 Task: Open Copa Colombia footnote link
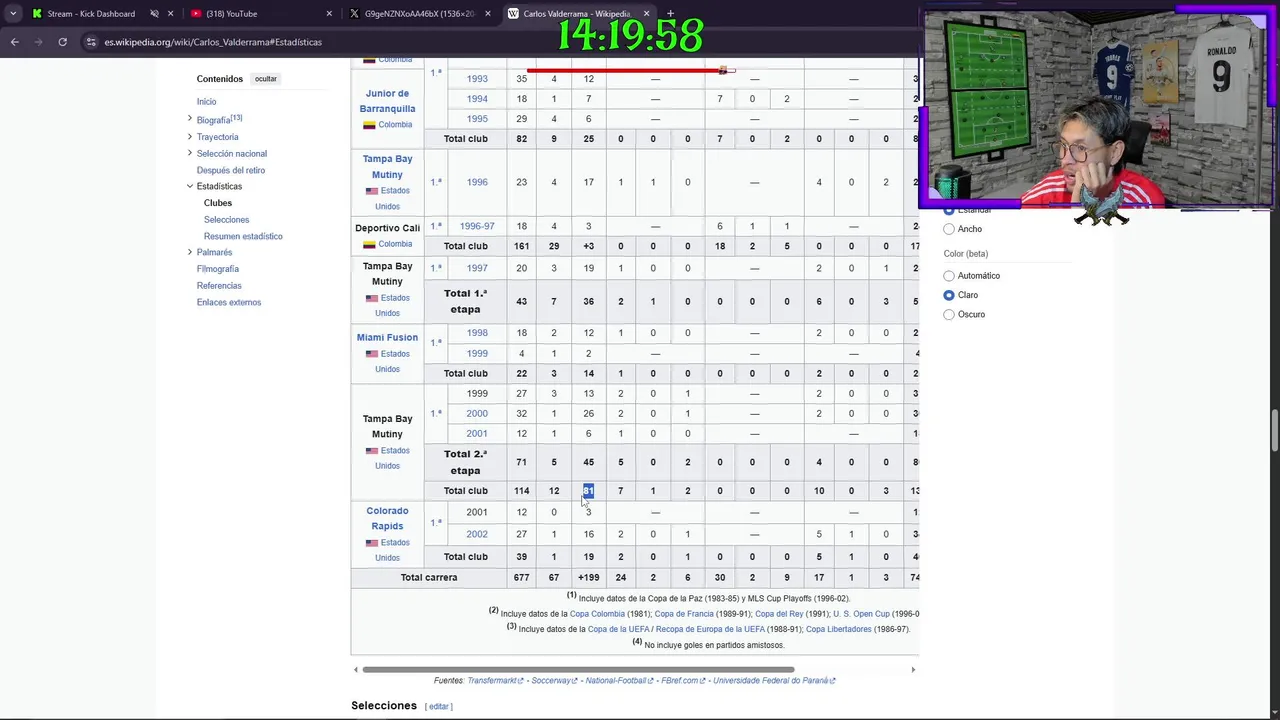[x=597, y=614]
